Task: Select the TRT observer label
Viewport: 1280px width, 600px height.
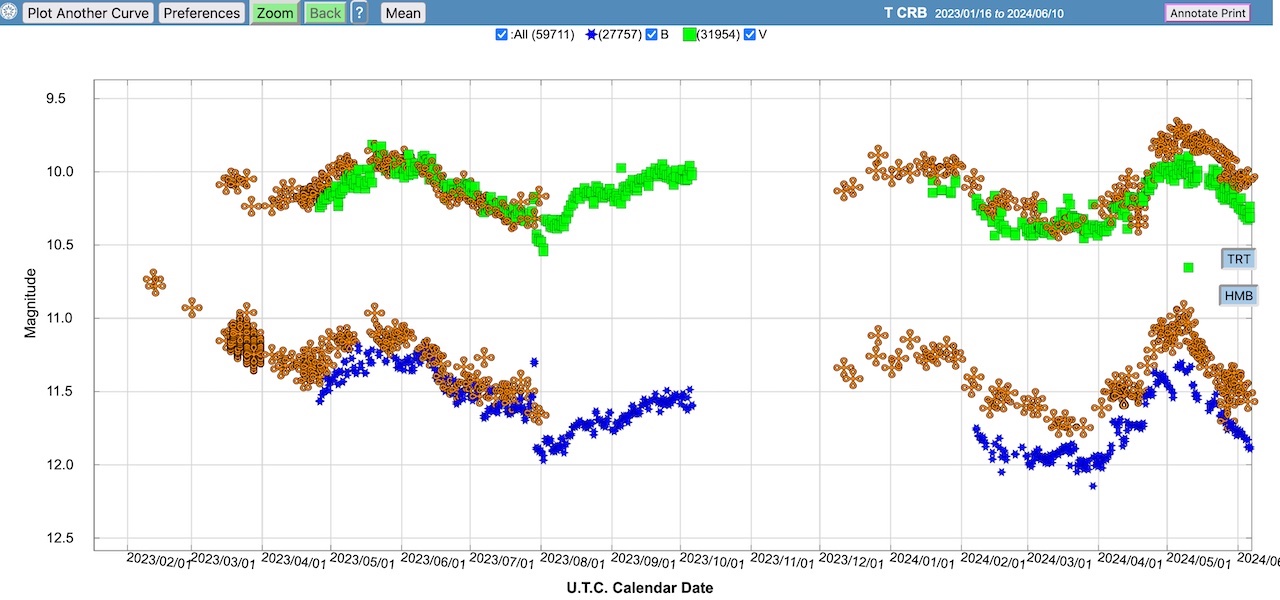Action: [x=1238, y=259]
